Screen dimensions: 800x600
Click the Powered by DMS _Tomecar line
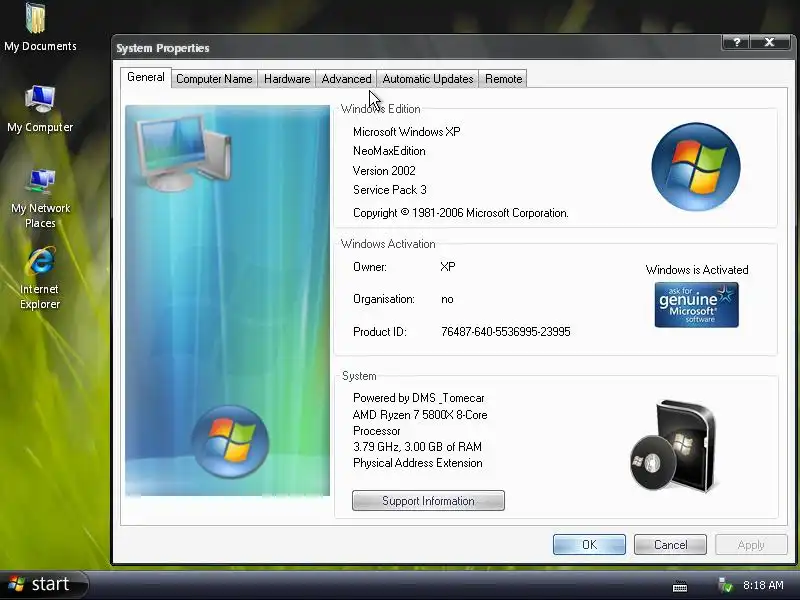418,398
